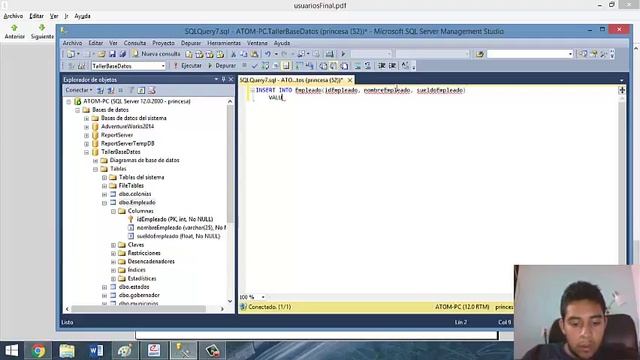
Task: Collapse the dbo.Empleado table node
Action: tap(104, 203)
